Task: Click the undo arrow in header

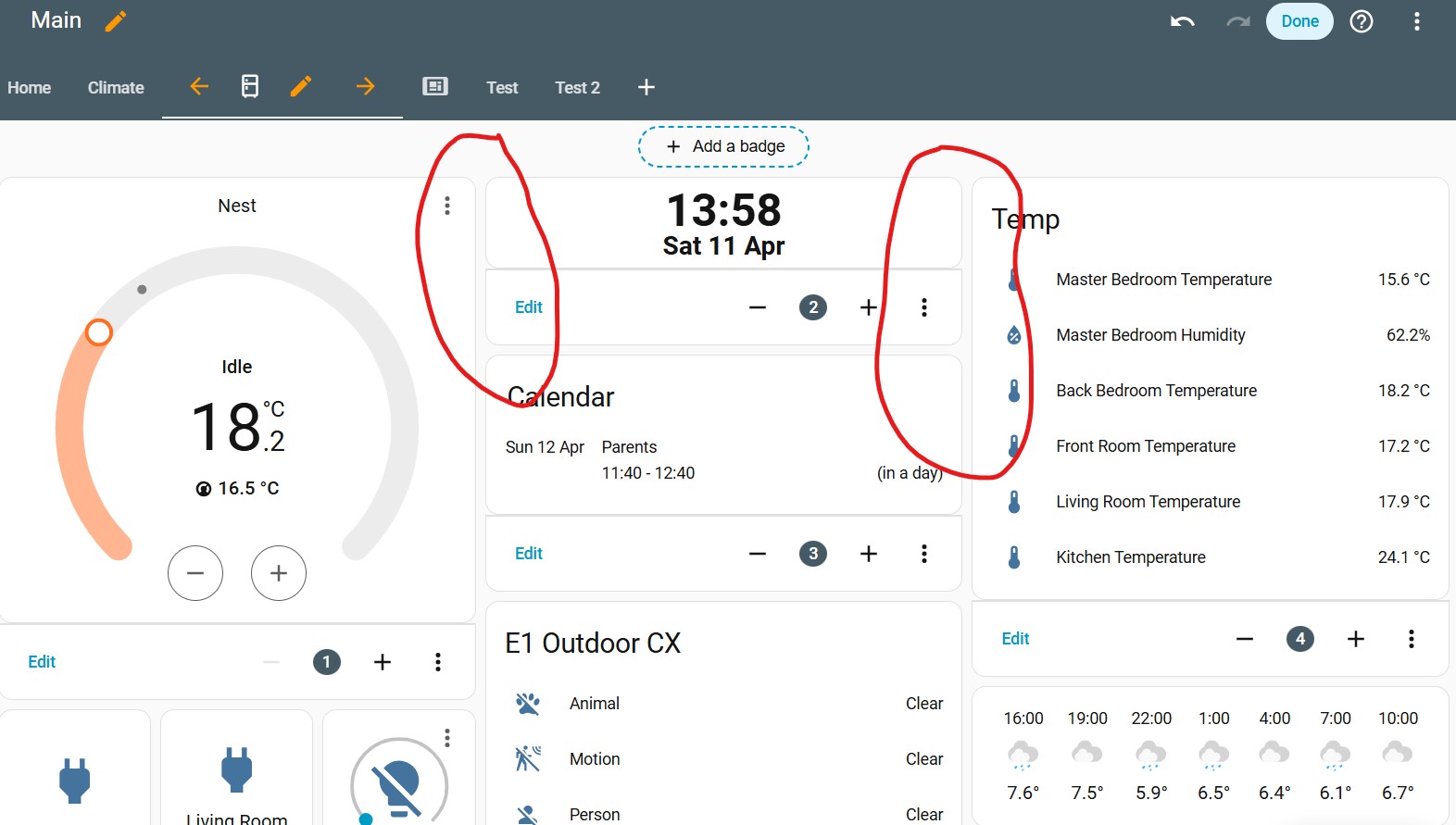Action: pyautogui.click(x=1183, y=21)
